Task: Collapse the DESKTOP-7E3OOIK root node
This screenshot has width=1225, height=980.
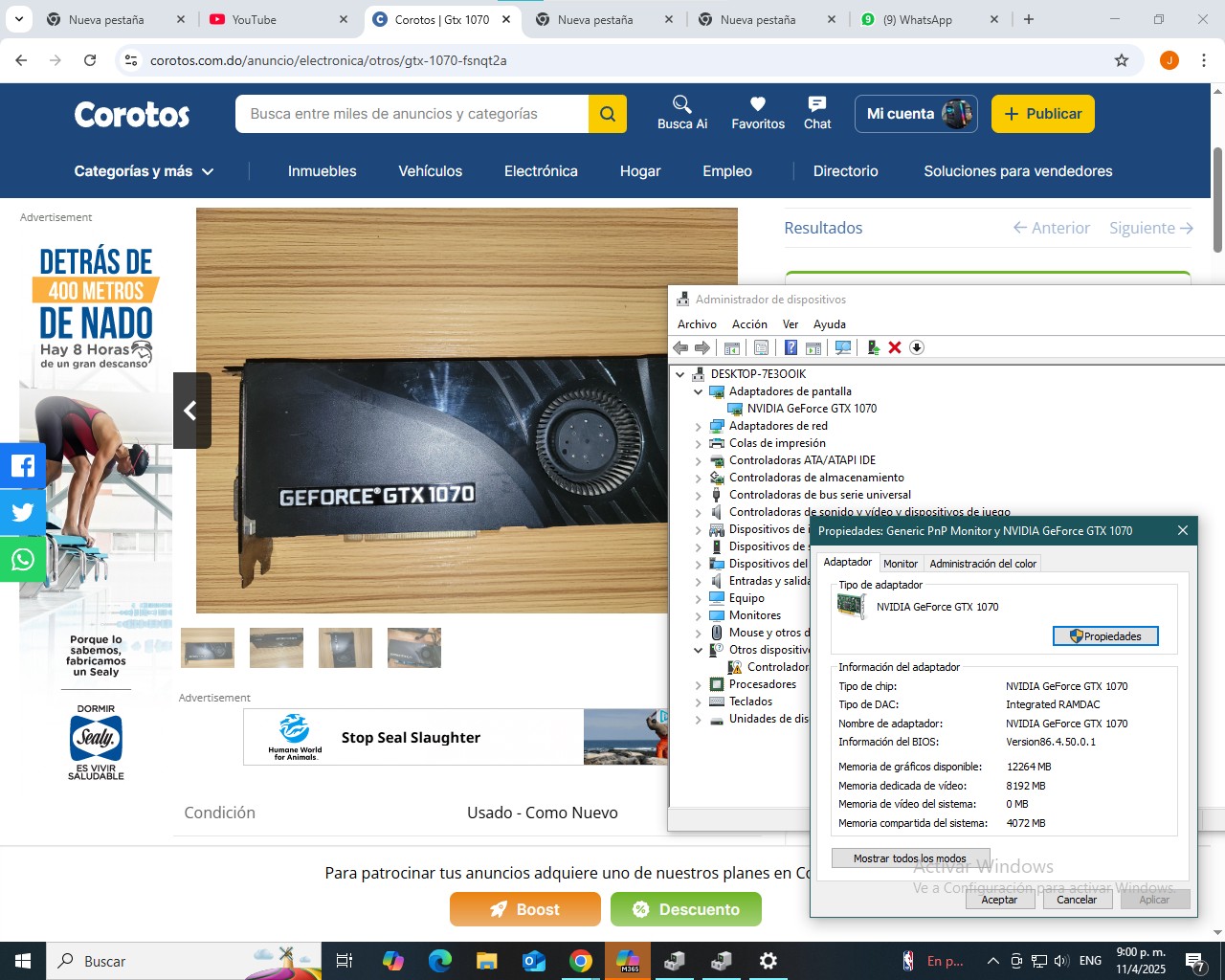Action: (680, 374)
